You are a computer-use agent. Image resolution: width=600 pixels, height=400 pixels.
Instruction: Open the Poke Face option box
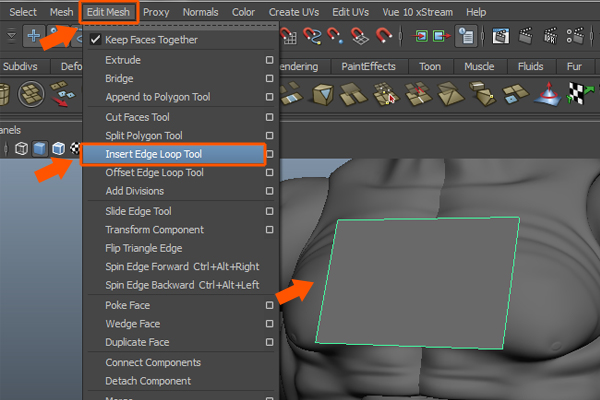click(269, 305)
